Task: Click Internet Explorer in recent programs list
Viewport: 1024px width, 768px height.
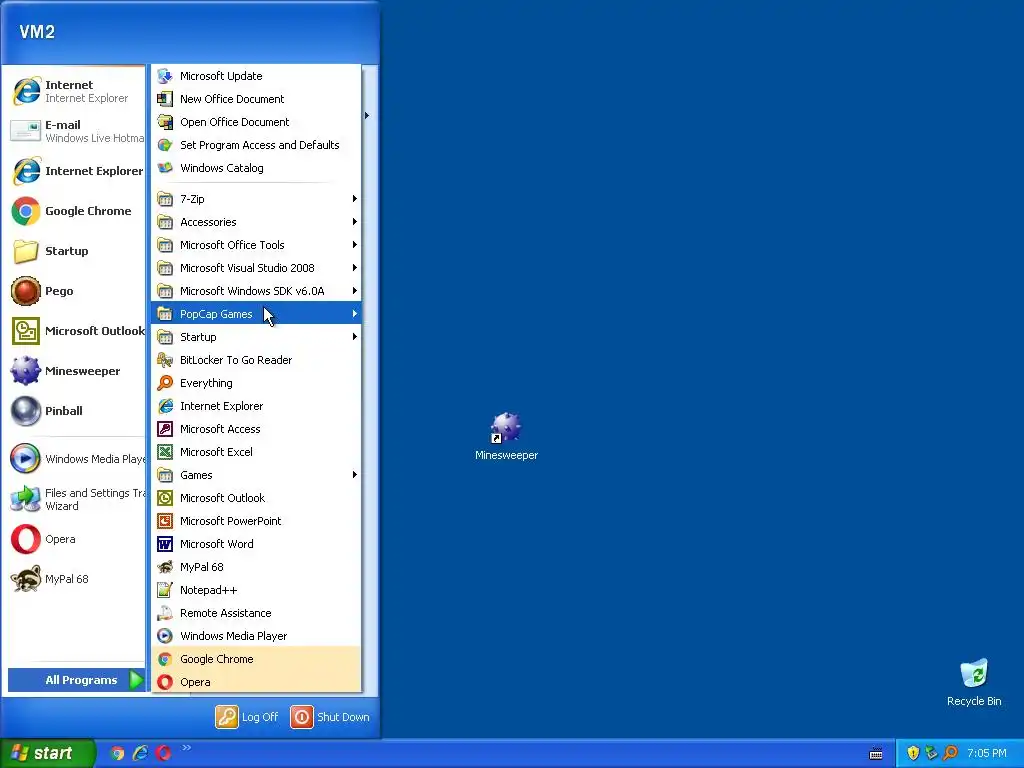Action: tap(76, 171)
